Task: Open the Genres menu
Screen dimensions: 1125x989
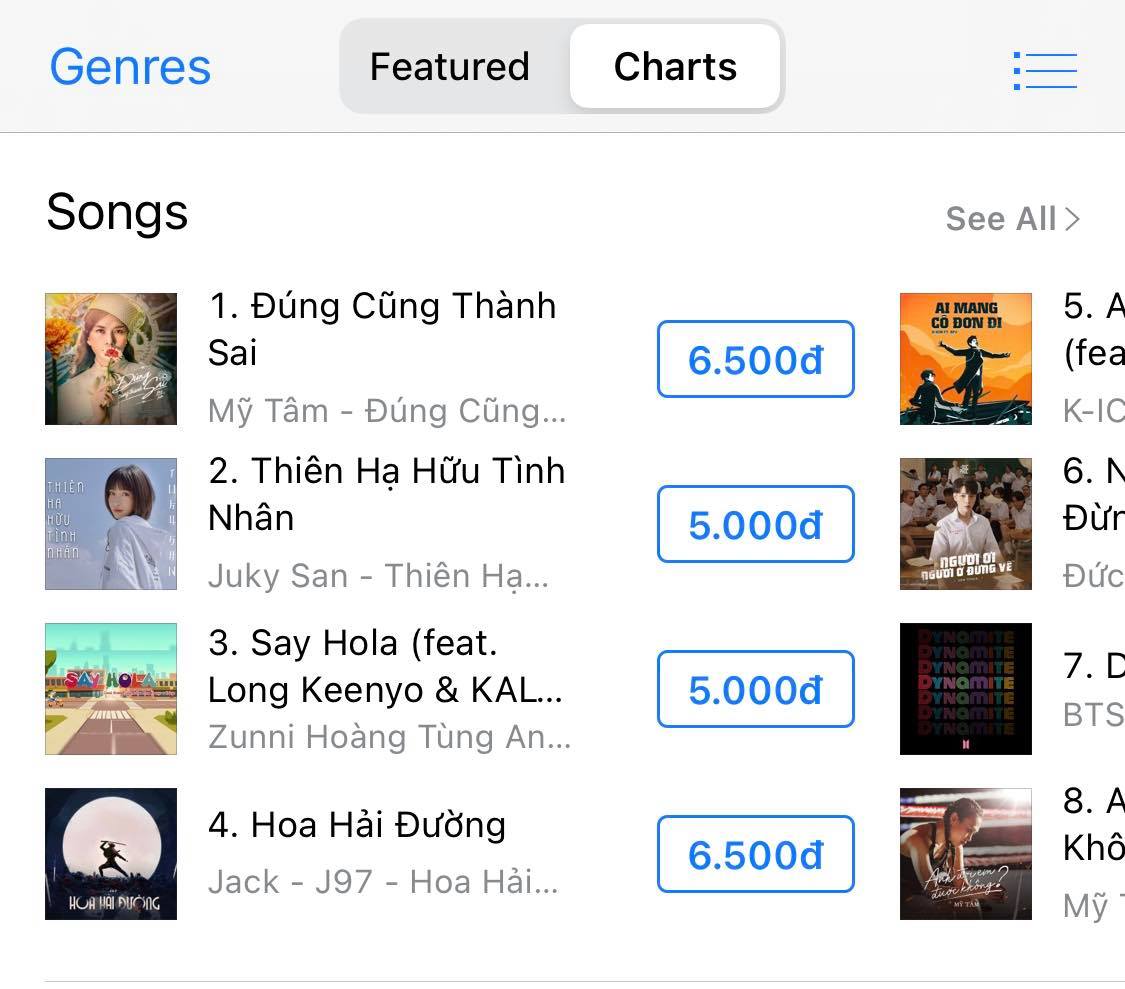Action: coord(130,68)
